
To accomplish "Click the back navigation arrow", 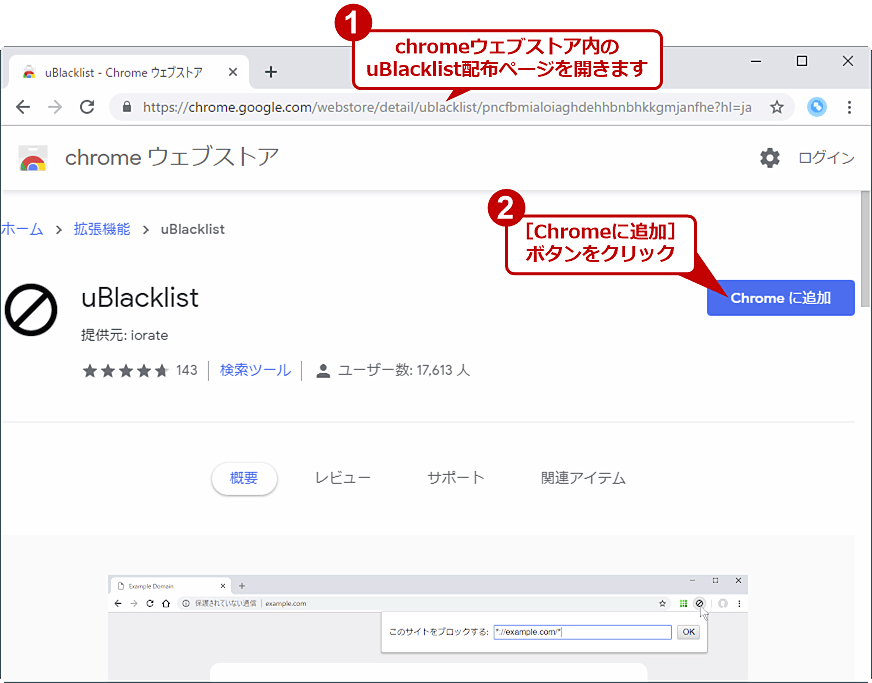I will coord(23,107).
